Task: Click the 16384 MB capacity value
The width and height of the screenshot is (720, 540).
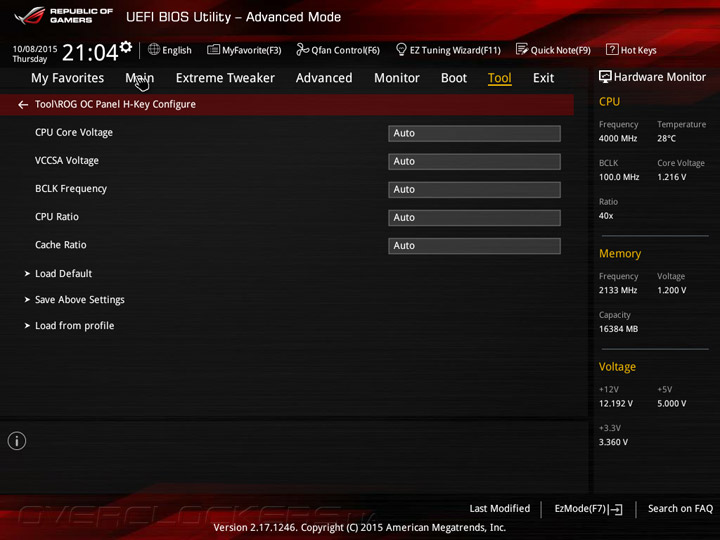Action: pos(619,329)
